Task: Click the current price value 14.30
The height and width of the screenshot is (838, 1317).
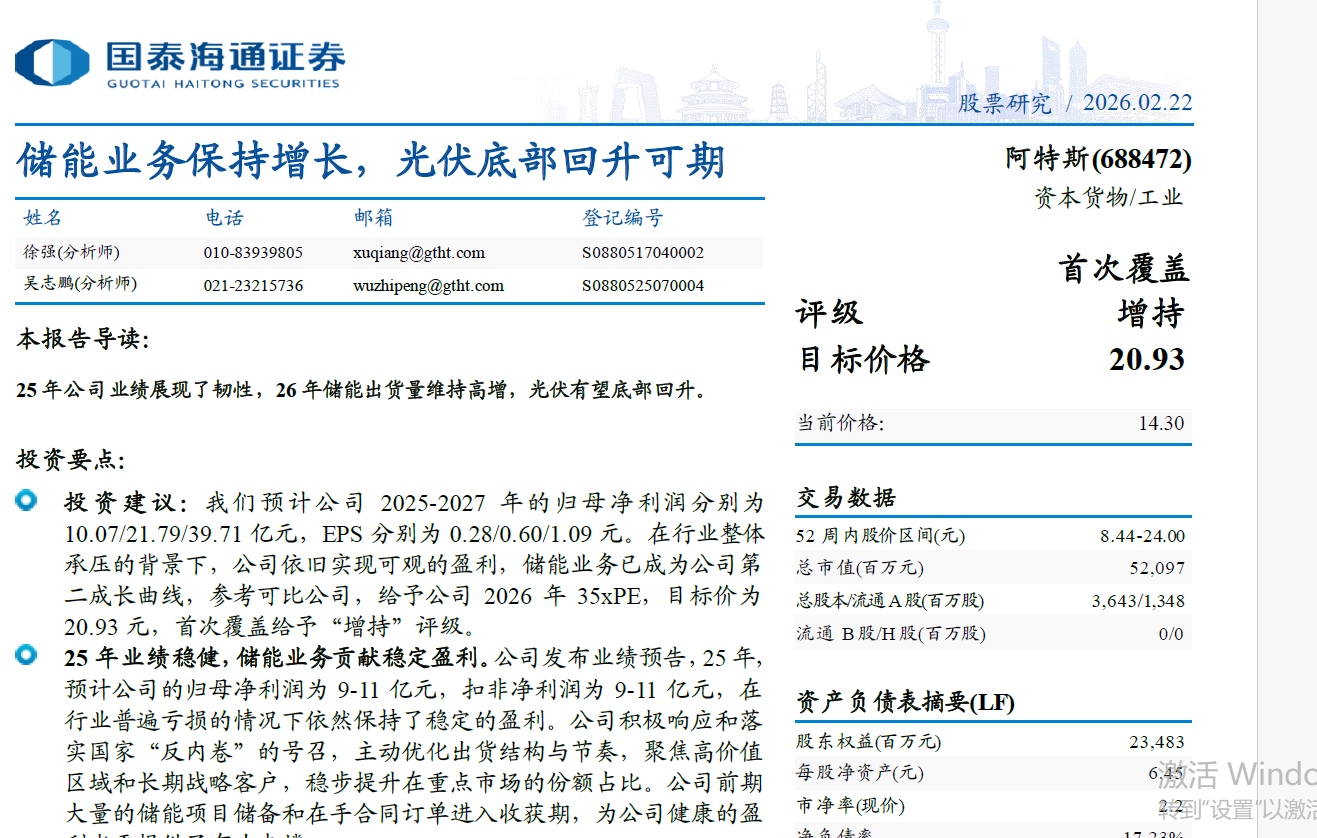Action: click(x=1161, y=423)
